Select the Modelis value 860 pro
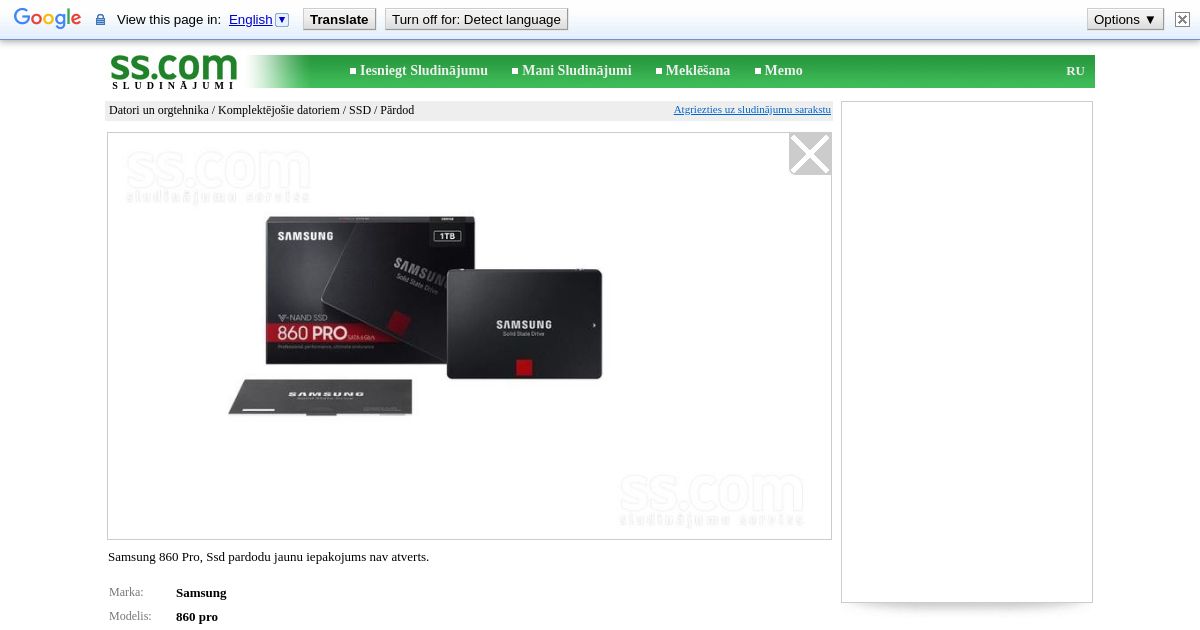Screen dimensions: 1200x630 coord(197,617)
